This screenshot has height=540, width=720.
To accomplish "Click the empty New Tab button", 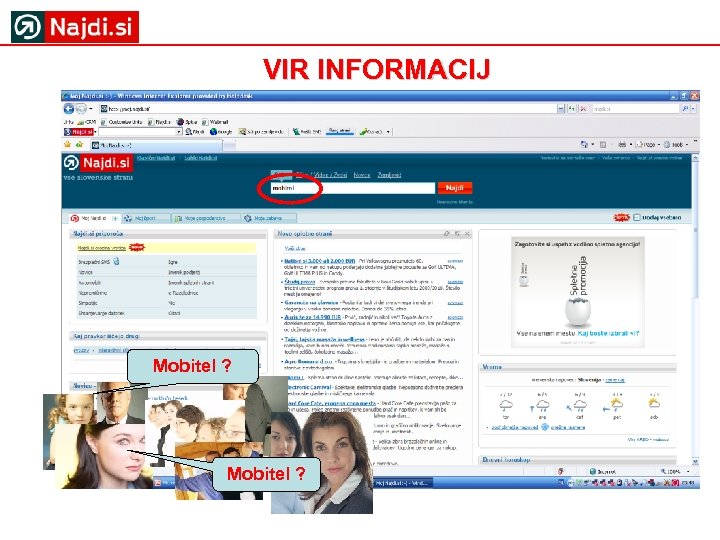I will [230, 146].
